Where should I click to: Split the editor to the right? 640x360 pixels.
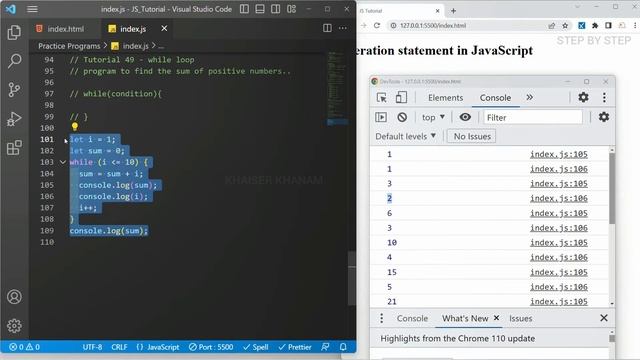coord(327,28)
